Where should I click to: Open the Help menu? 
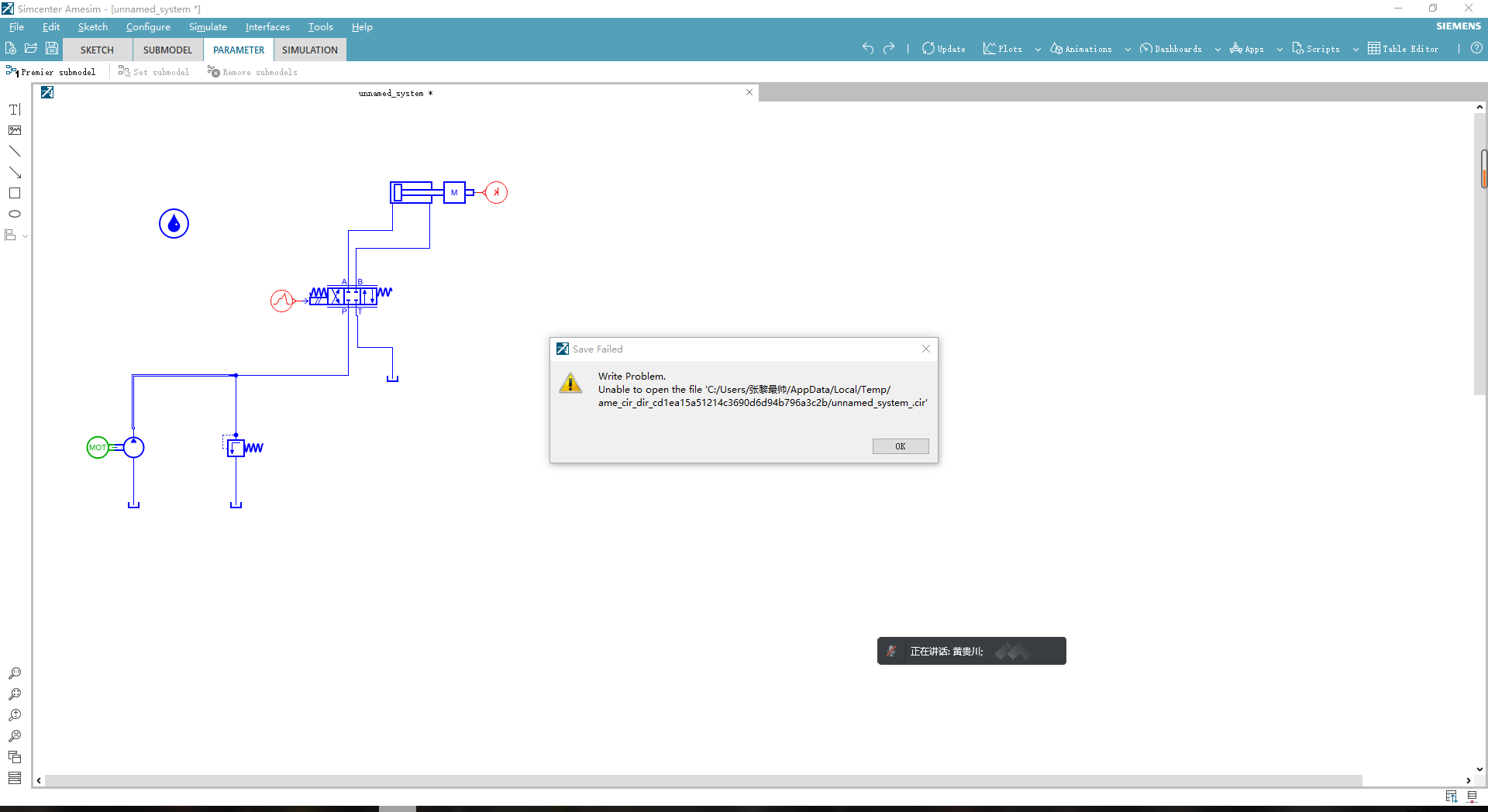tap(362, 27)
